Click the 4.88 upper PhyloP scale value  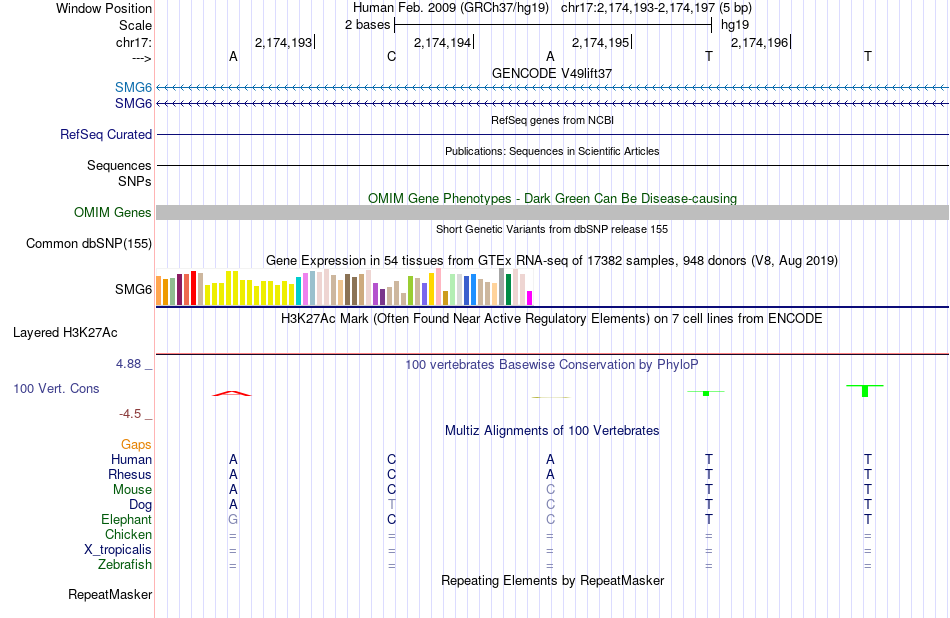pos(128,364)
